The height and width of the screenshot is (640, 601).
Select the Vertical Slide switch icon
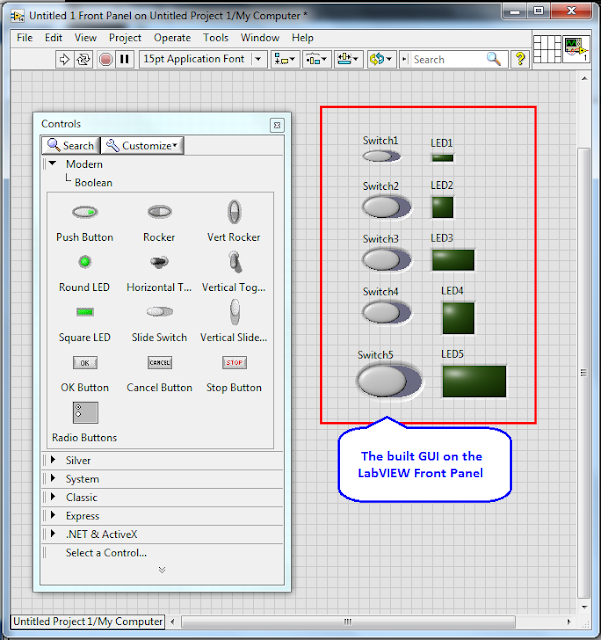[x=235, y=311]
